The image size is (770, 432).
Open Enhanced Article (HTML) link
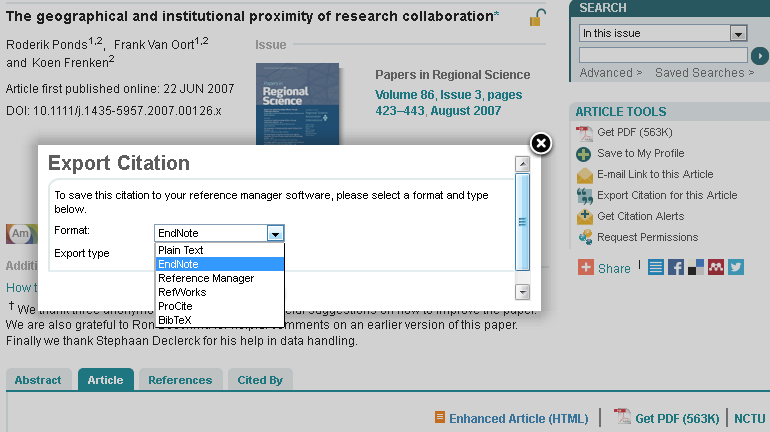(519, 419)
